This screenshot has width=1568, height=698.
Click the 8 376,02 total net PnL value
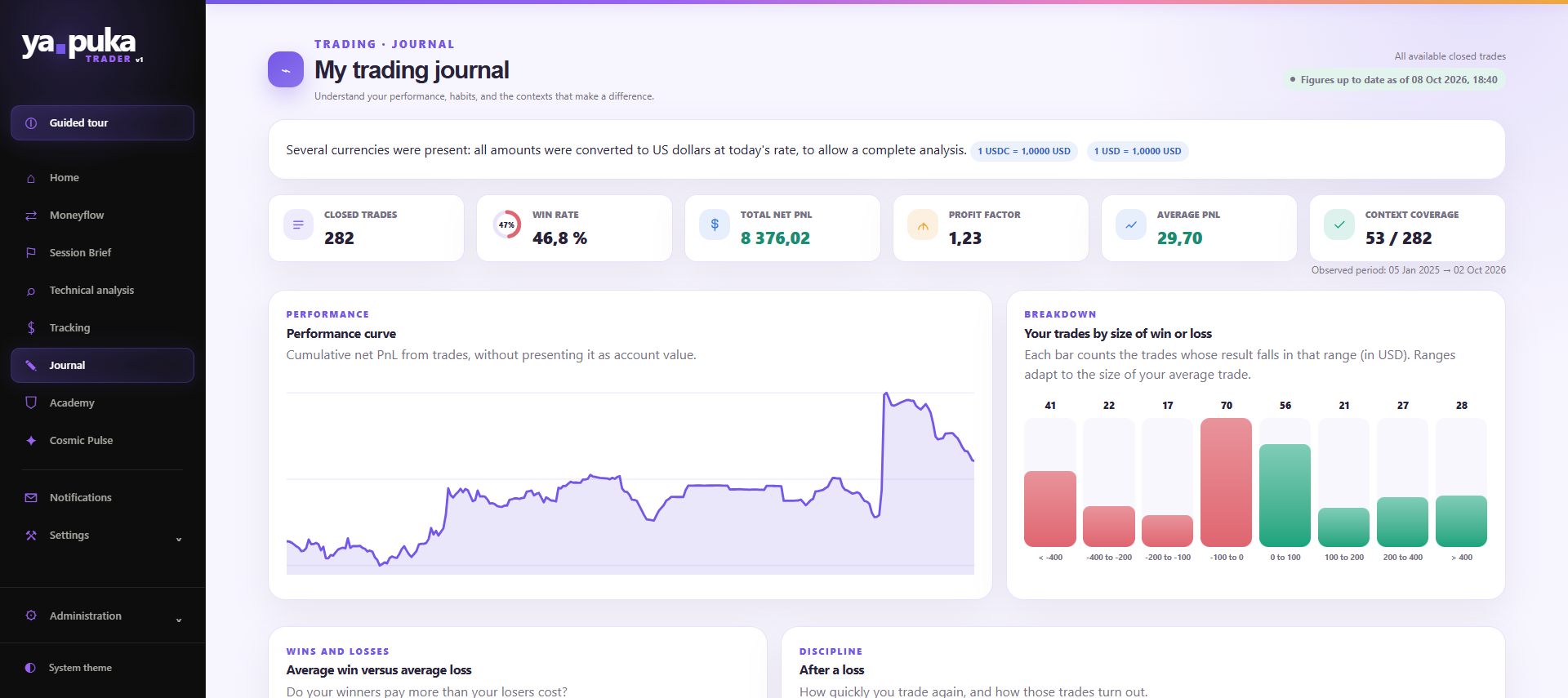click(775, 238)
